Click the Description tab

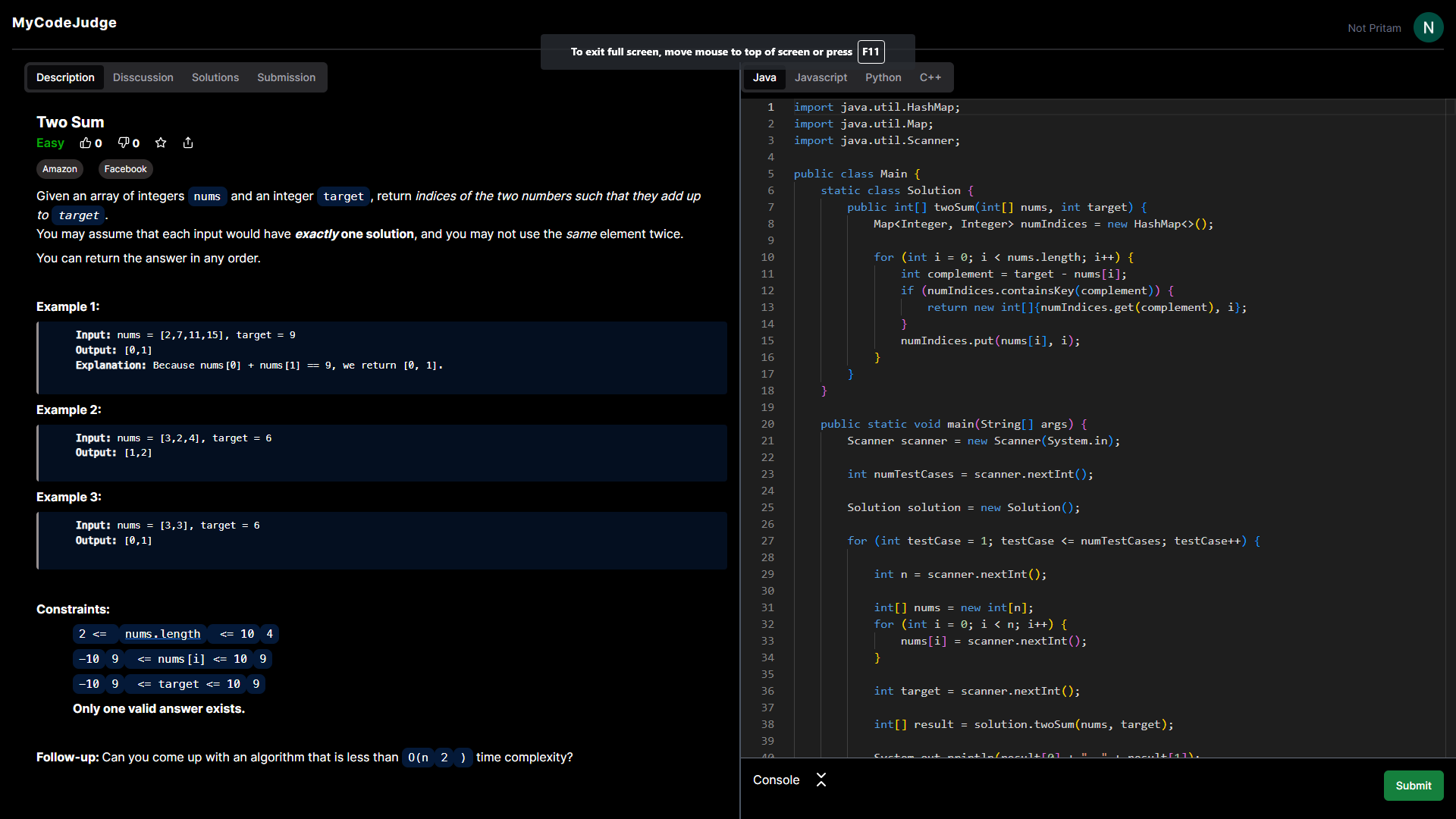(x=65, y=77)
